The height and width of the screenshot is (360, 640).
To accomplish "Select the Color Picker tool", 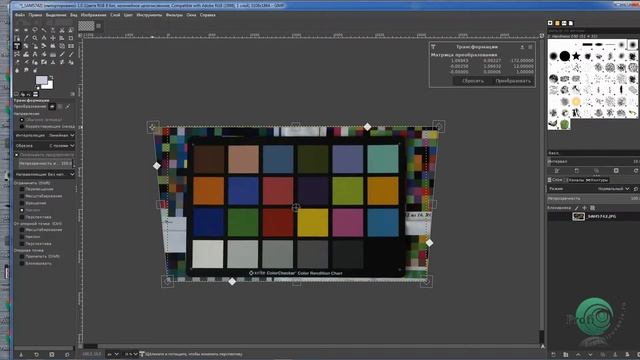I will [26, 38].
